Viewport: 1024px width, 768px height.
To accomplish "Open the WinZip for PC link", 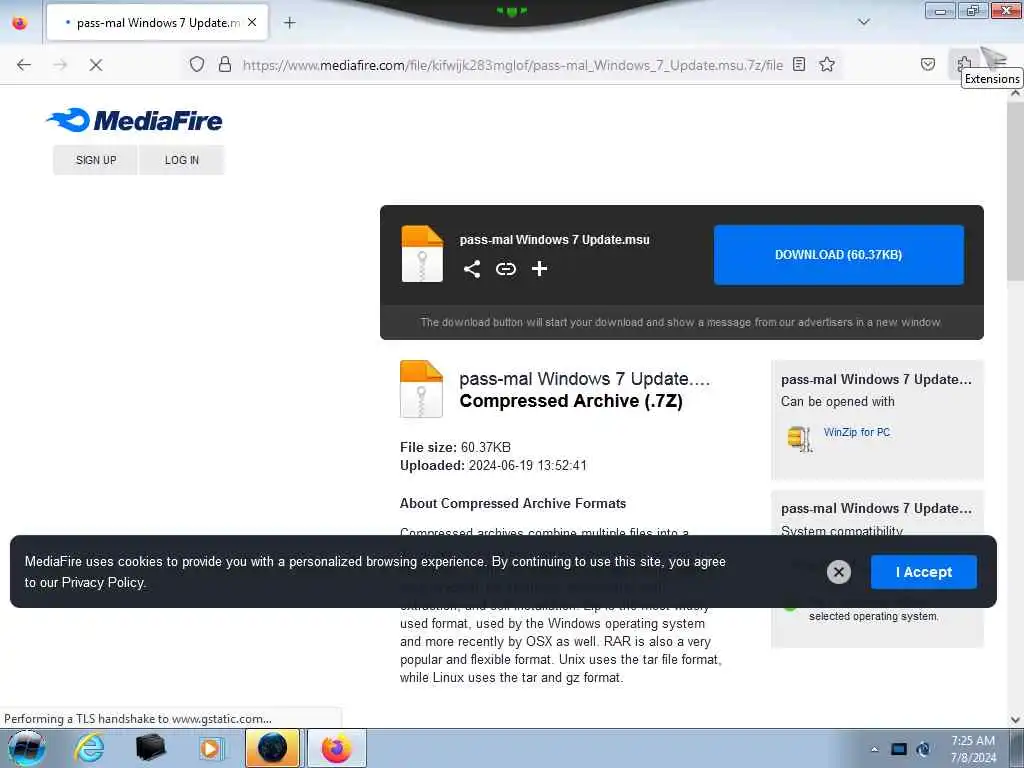I will coord(856,432).
